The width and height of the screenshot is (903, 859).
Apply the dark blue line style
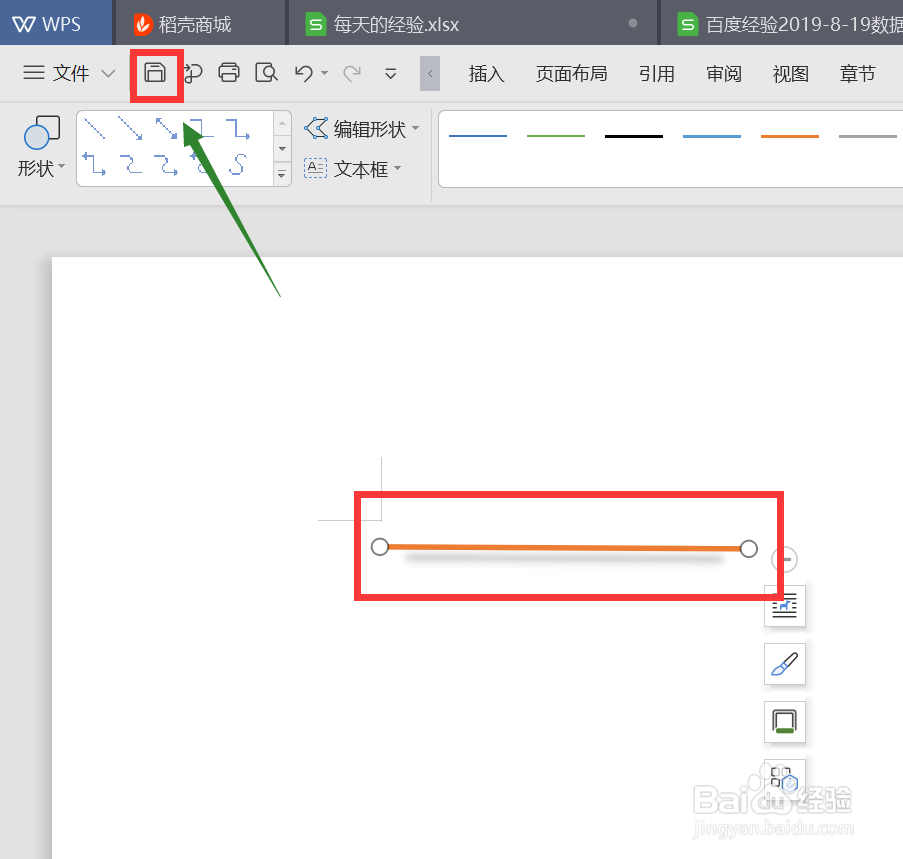point(478,136)
